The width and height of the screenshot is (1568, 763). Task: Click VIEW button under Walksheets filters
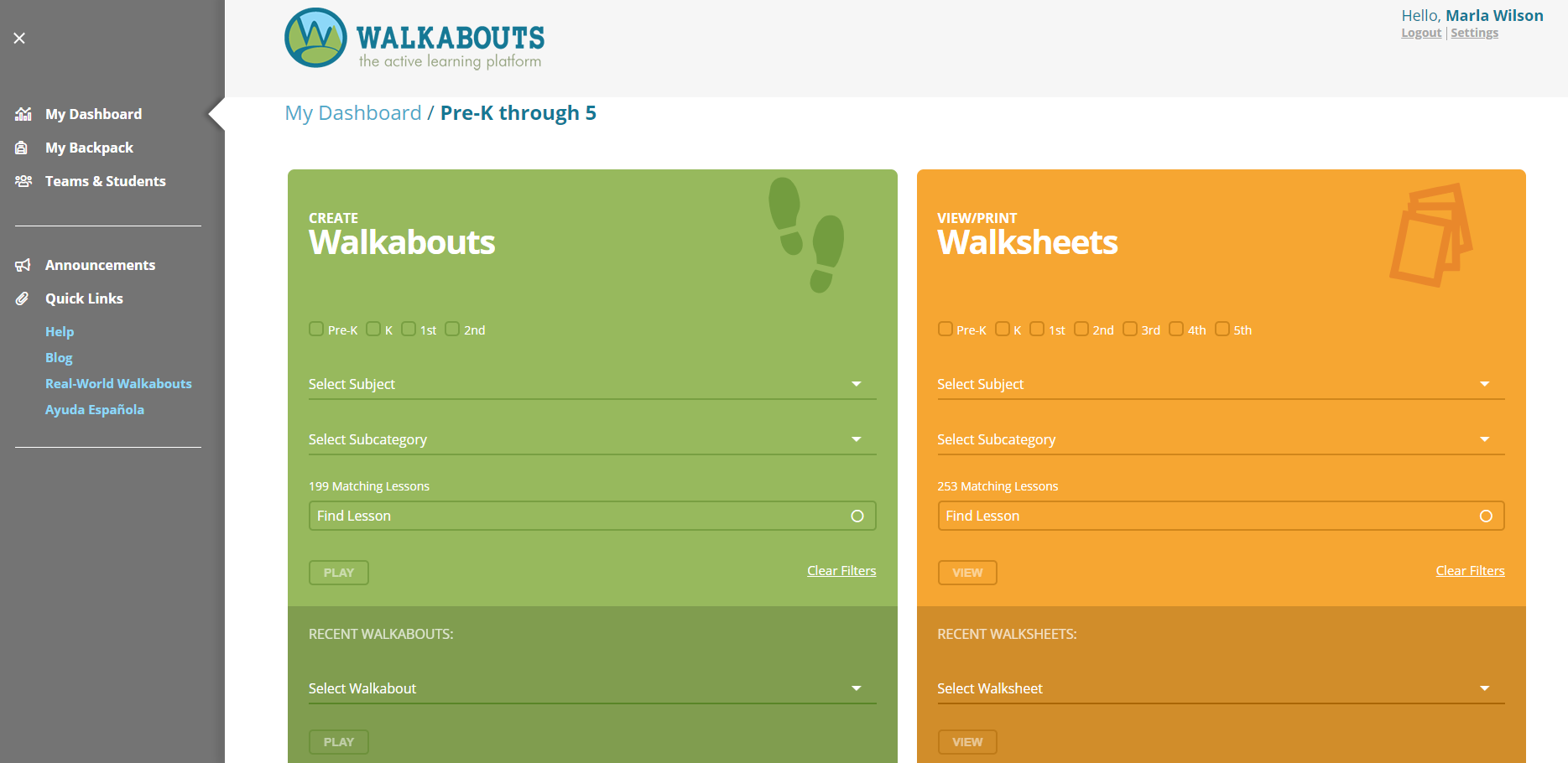[x=967, y=573]
